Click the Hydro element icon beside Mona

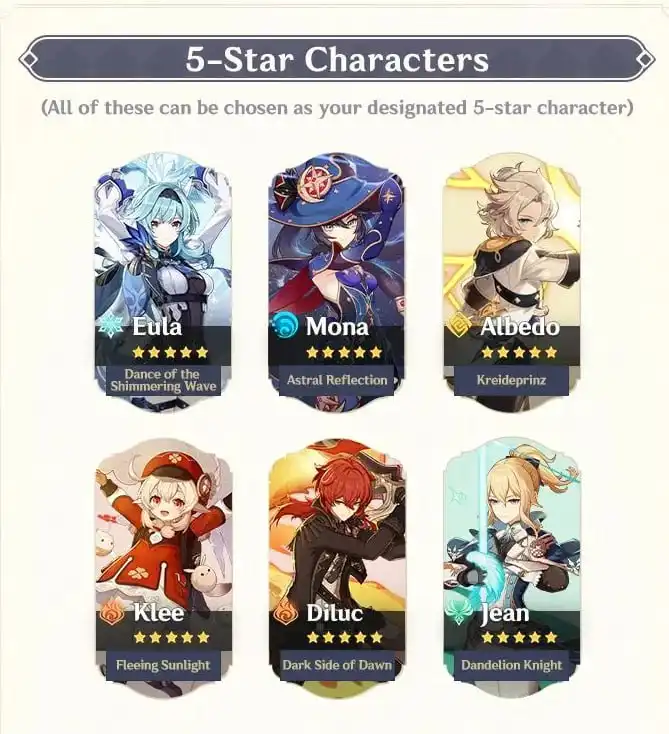[285, 325]
